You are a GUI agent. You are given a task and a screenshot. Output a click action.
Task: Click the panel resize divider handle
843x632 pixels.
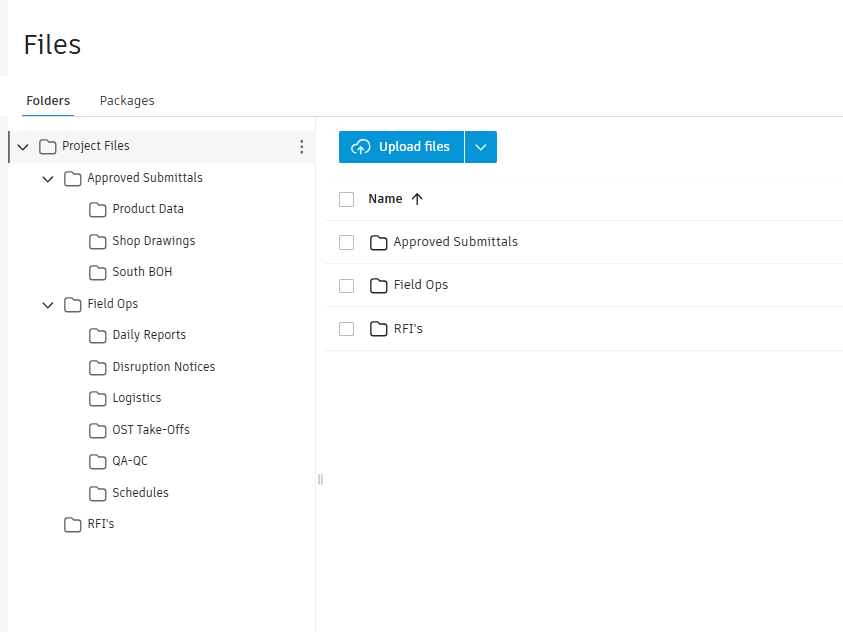(x=320, y=479)
